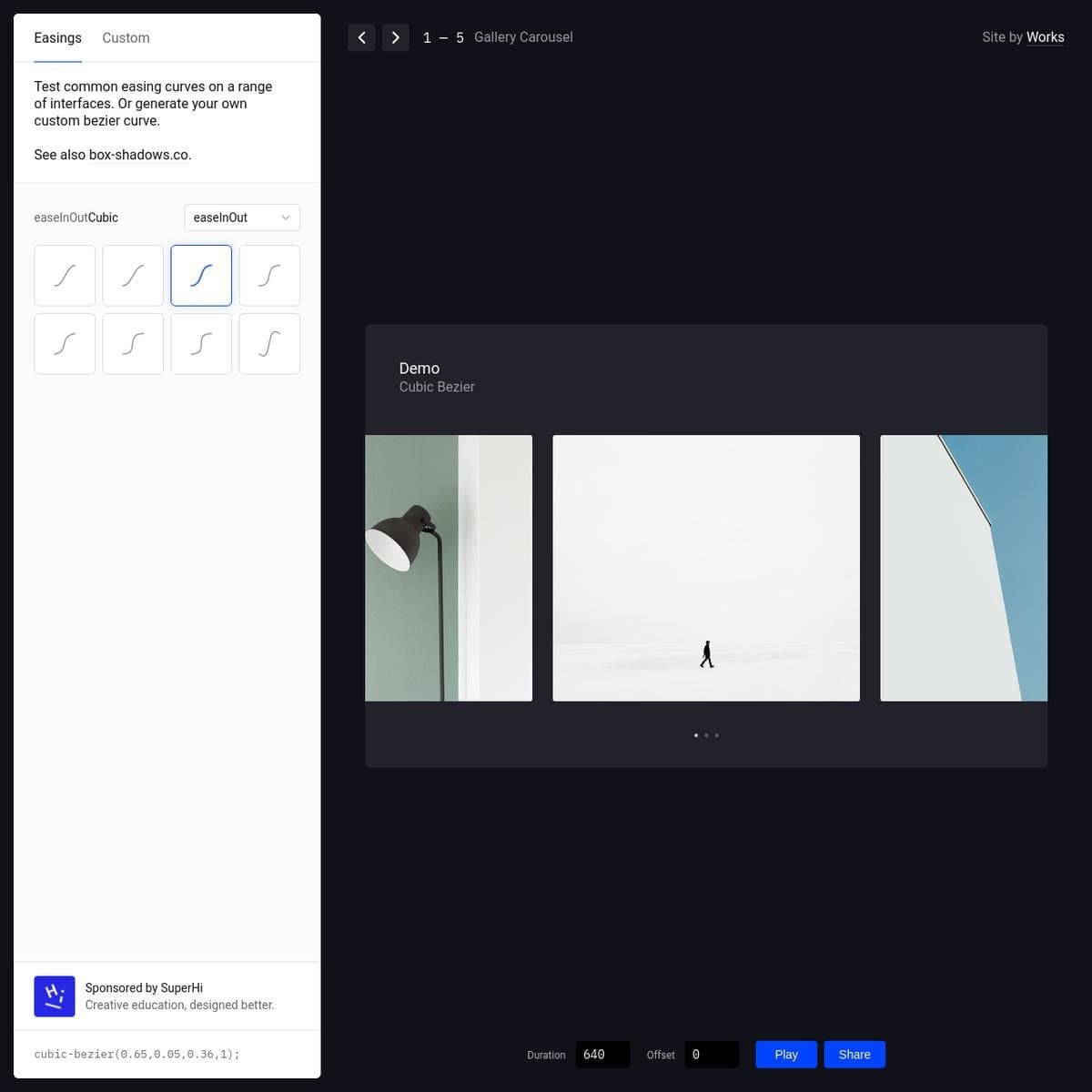This screenshot has height=1092, width=1092.
Task: Click the walking man carousel image
Action: [705, 568]
